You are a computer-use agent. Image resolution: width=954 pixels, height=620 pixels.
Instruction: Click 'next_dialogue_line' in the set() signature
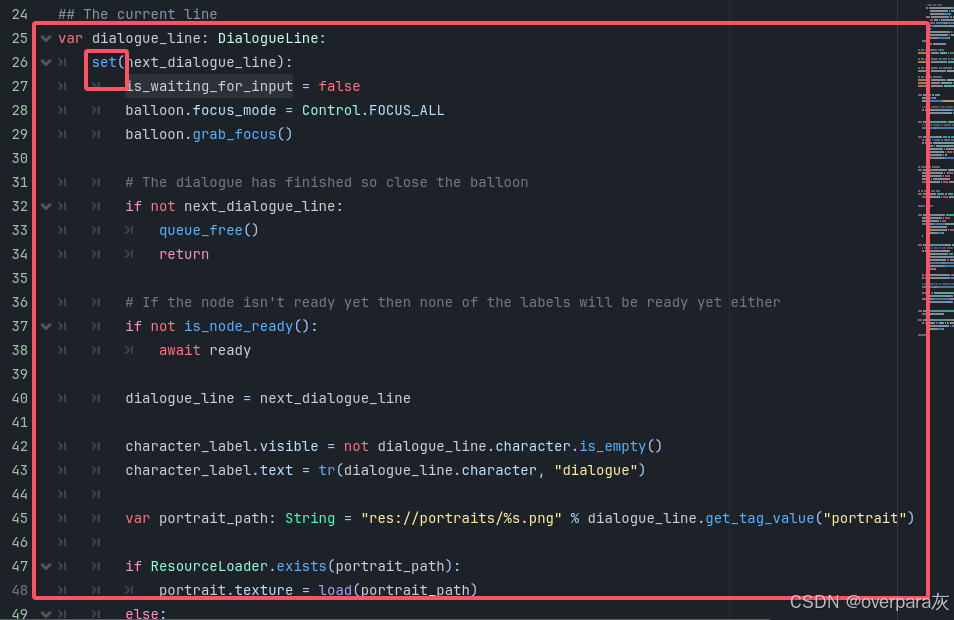click(201, 62)
